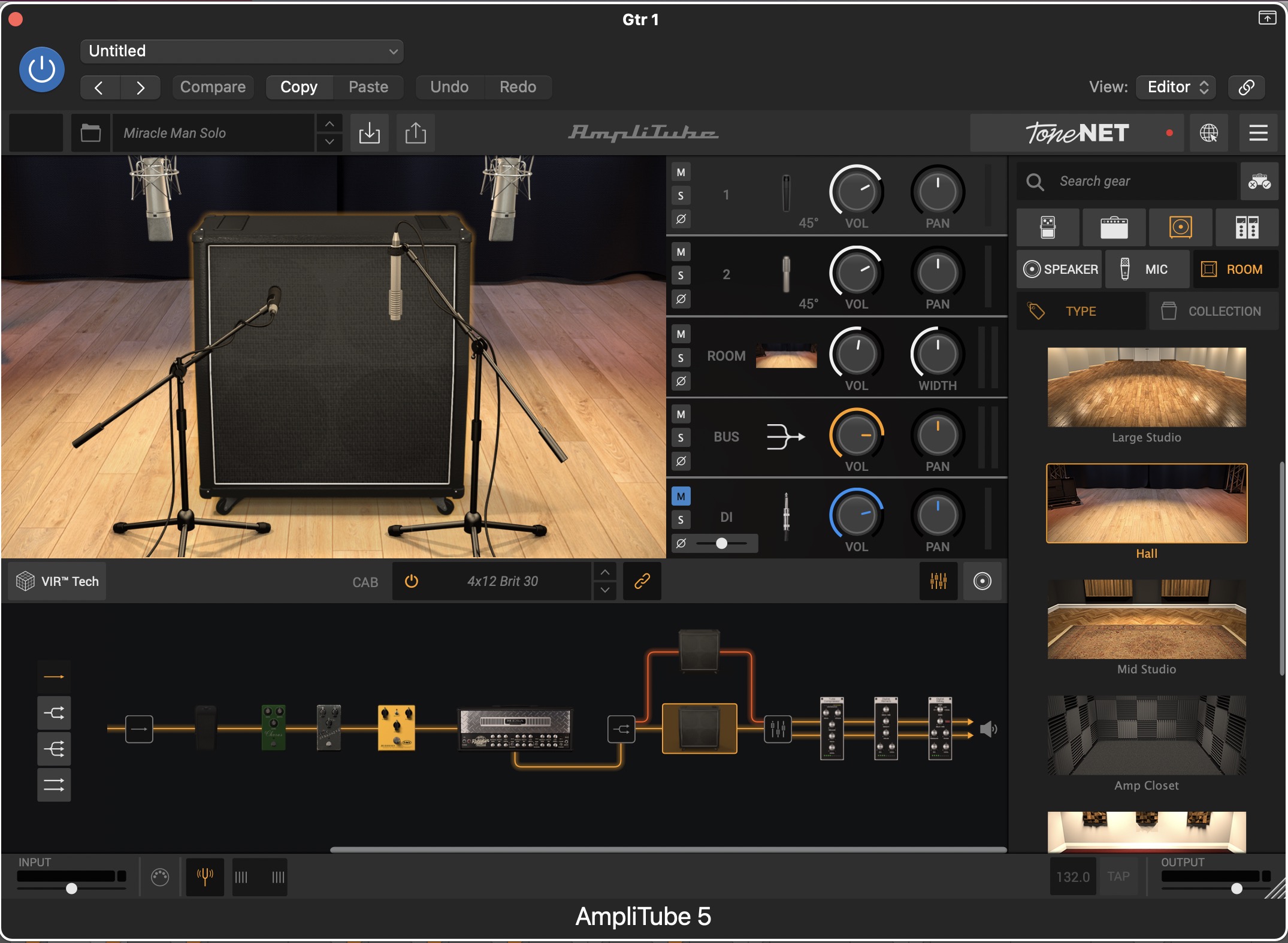Show the speaker selection view icon
The width and height of the screenshot is (1288, 943).
982,581
